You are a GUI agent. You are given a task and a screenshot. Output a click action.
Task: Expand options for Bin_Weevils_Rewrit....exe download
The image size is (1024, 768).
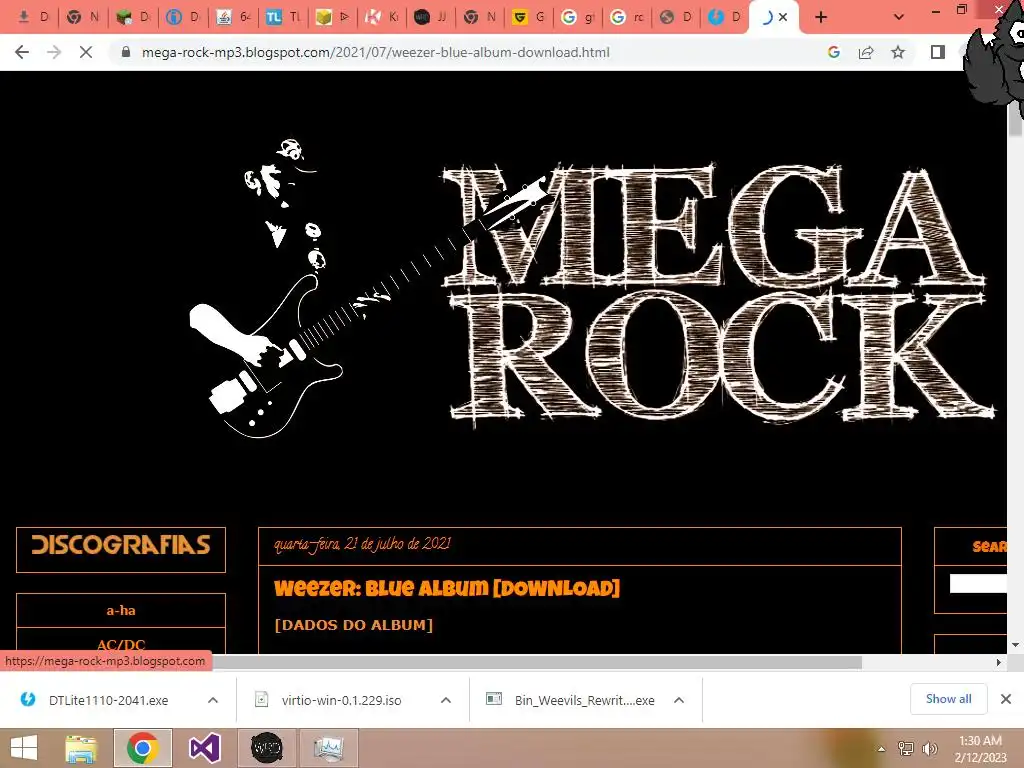[679, 700]
